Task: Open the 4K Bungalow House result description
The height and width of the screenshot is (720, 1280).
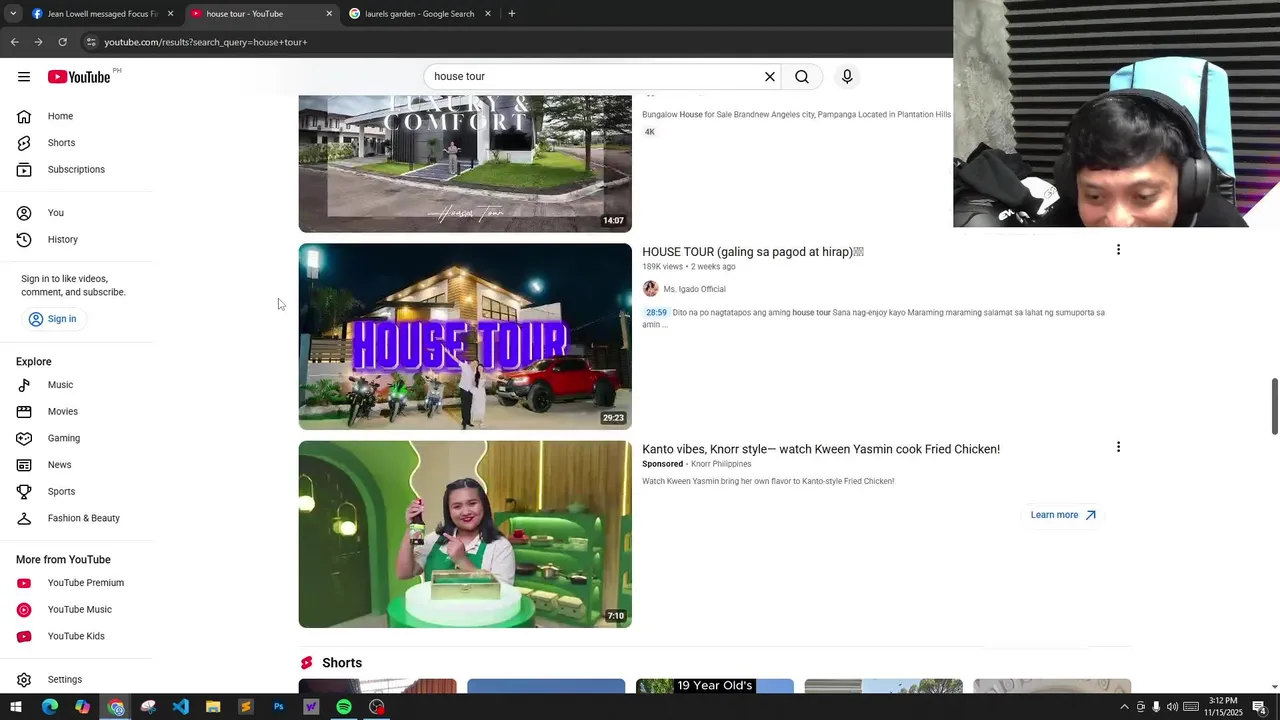Action: 796,115
